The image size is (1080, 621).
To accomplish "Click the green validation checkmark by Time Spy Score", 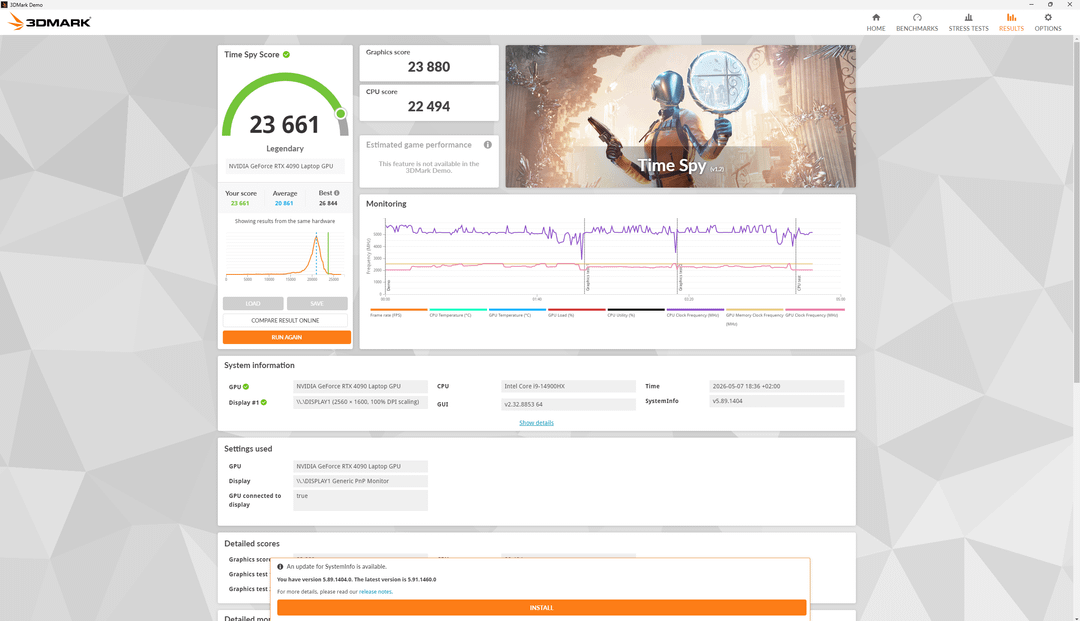I will click(286, 54).
